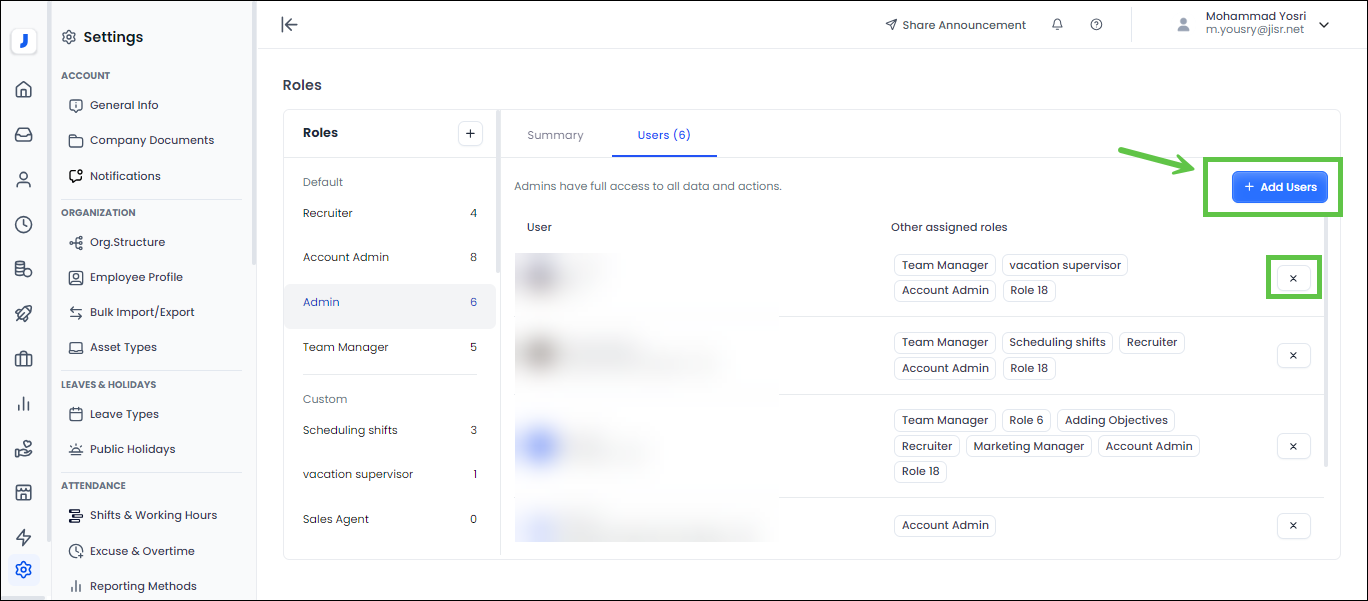This screenshot has width=1368, height=601.
Task: Select the Team Manager role
Action: coord(345,347)
